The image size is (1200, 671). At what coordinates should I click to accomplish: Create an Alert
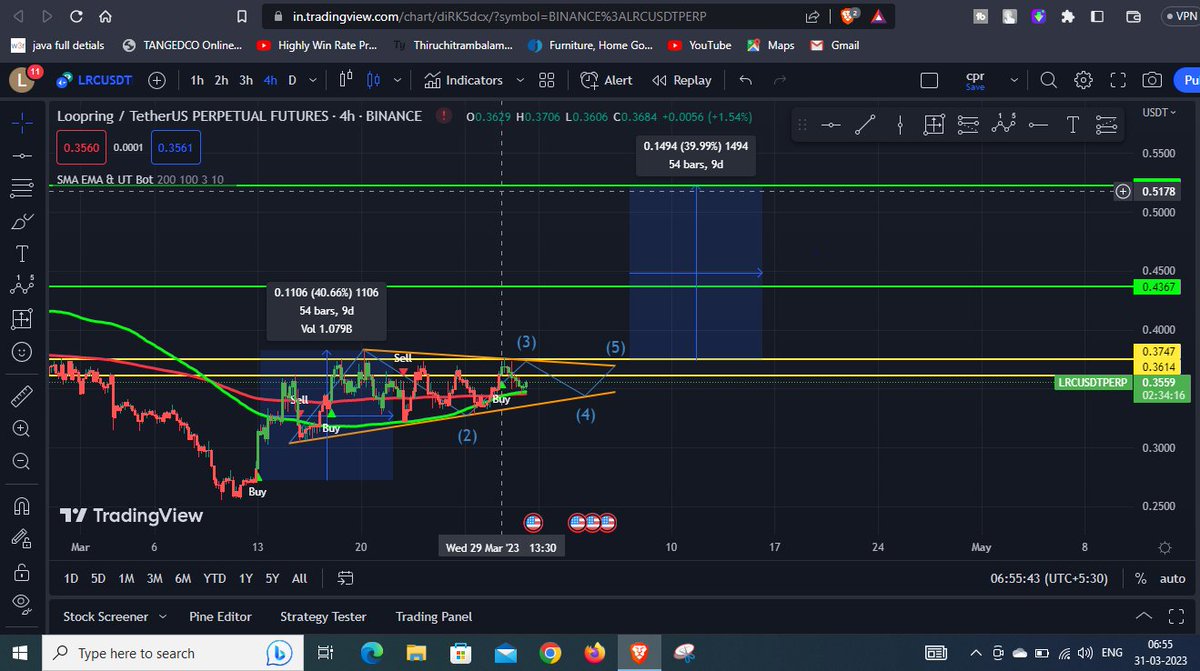(606, 80)
